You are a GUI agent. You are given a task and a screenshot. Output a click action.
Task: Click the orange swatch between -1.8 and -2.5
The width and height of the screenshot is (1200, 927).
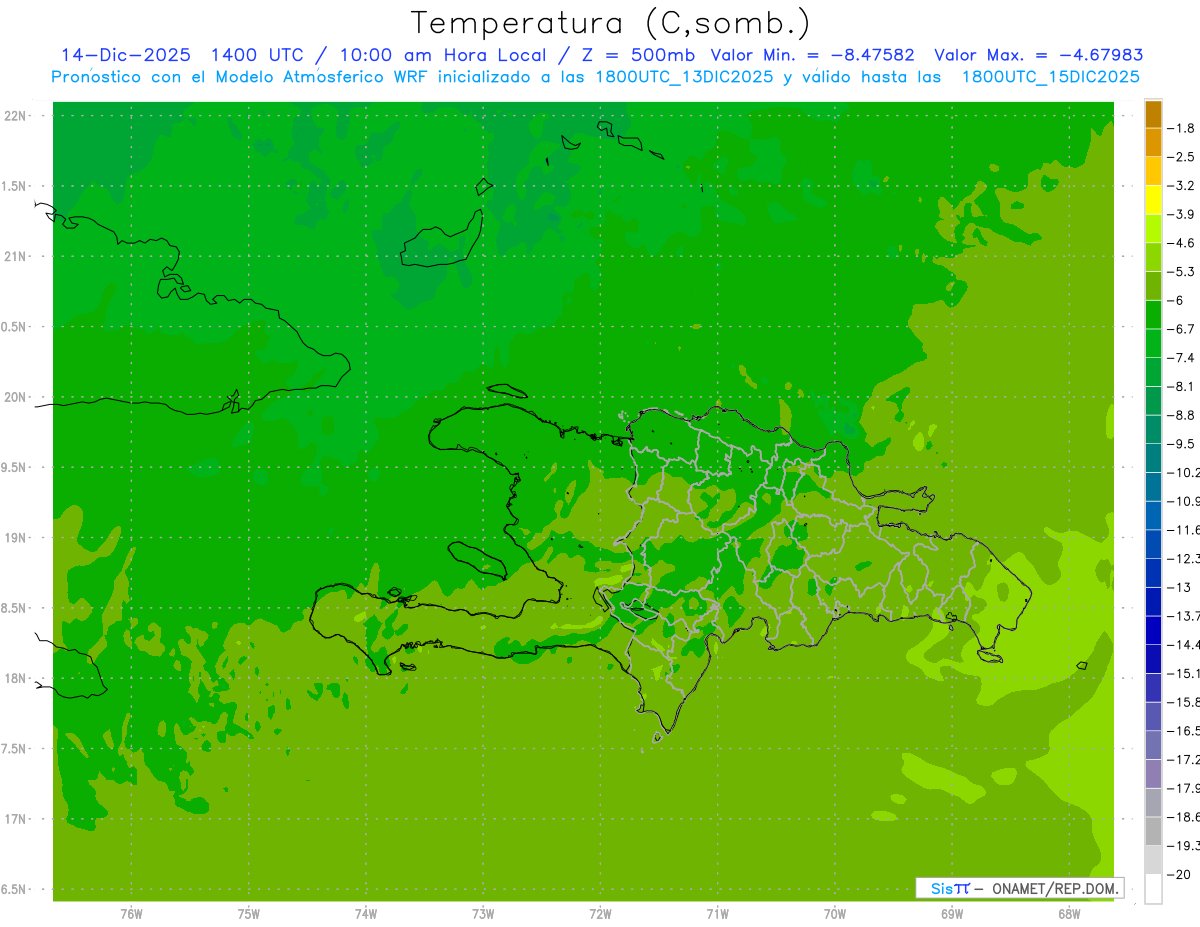pyautogui.click(x=1153, y=143)
